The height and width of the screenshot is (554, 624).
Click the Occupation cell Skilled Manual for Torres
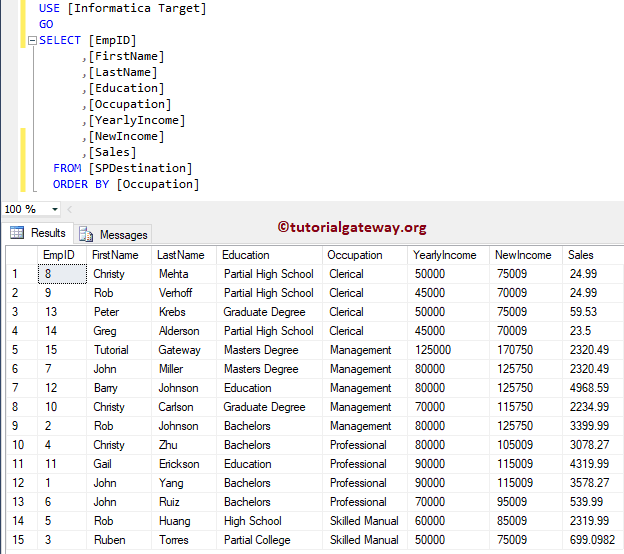(x=365, y=540)
